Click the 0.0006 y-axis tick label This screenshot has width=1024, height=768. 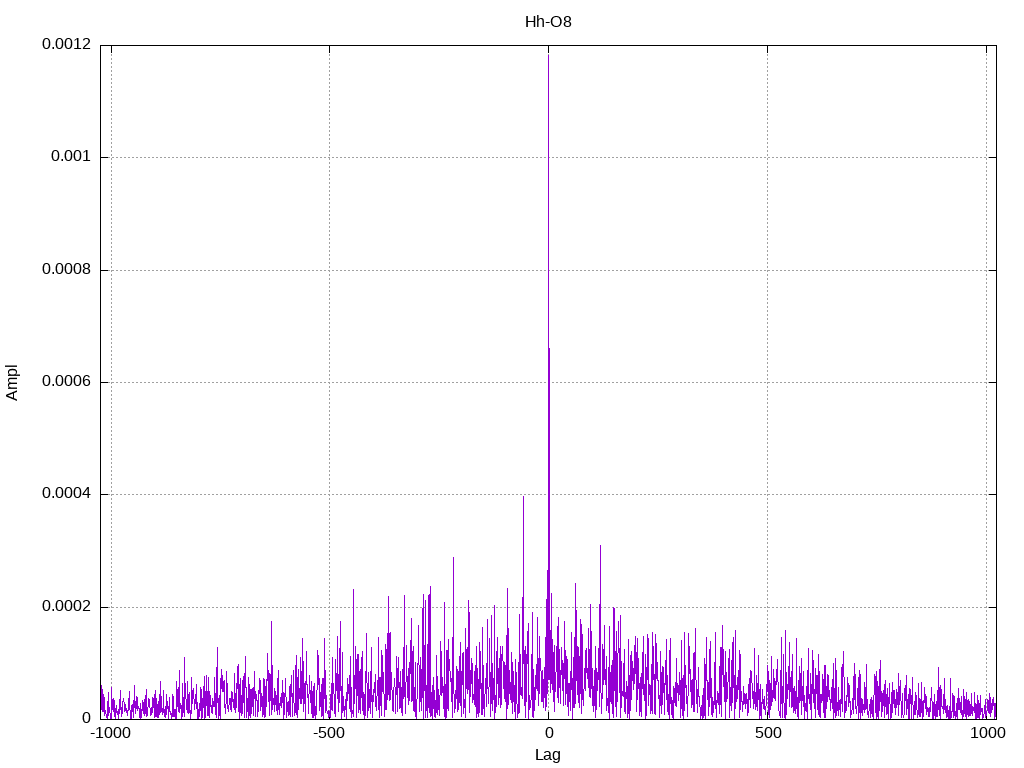coord(66,382)
